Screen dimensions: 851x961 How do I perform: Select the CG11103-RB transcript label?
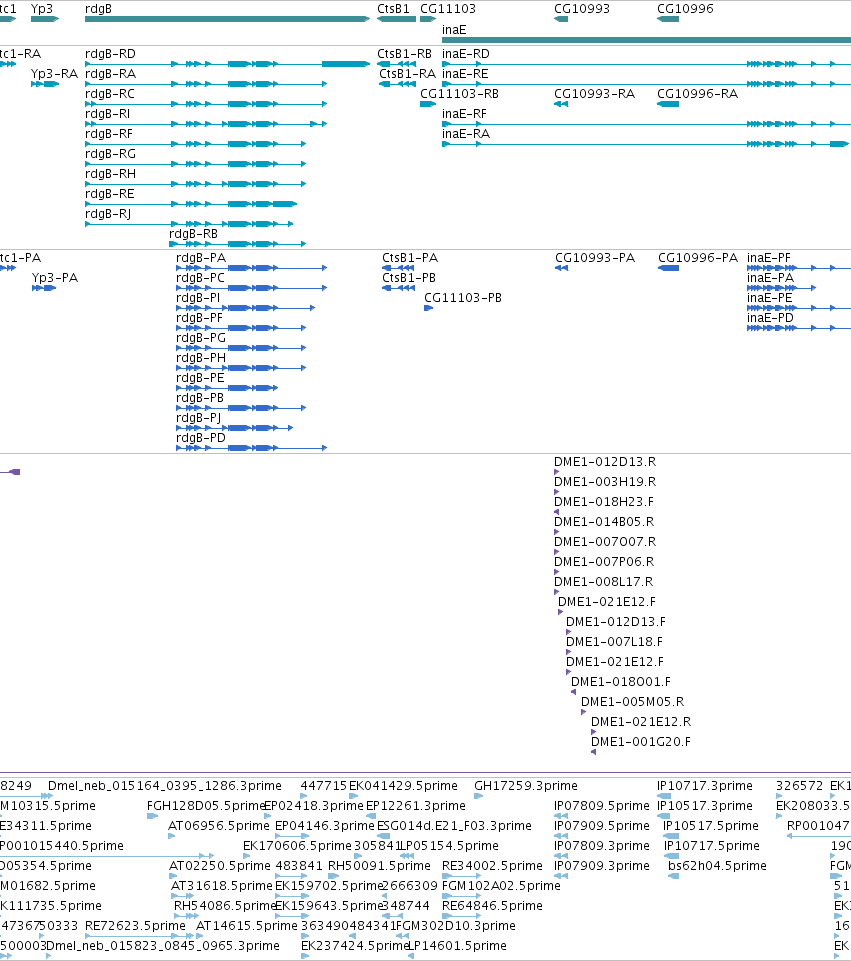(x=460, y=94)
